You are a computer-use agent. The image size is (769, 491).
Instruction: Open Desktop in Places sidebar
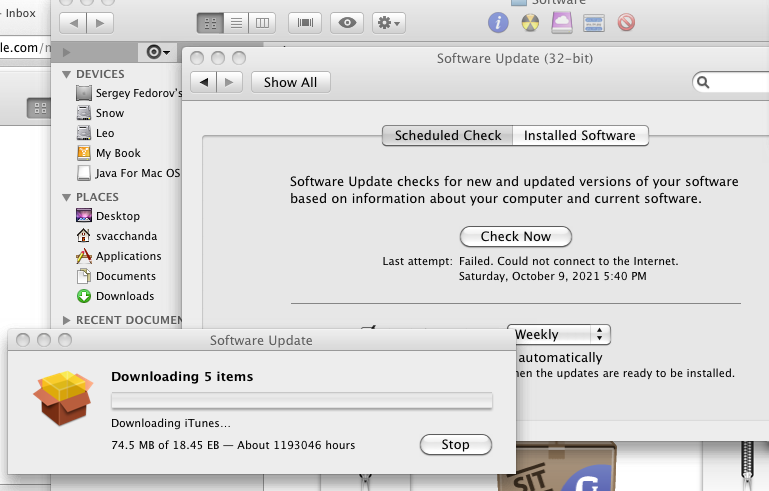(108, 216)
